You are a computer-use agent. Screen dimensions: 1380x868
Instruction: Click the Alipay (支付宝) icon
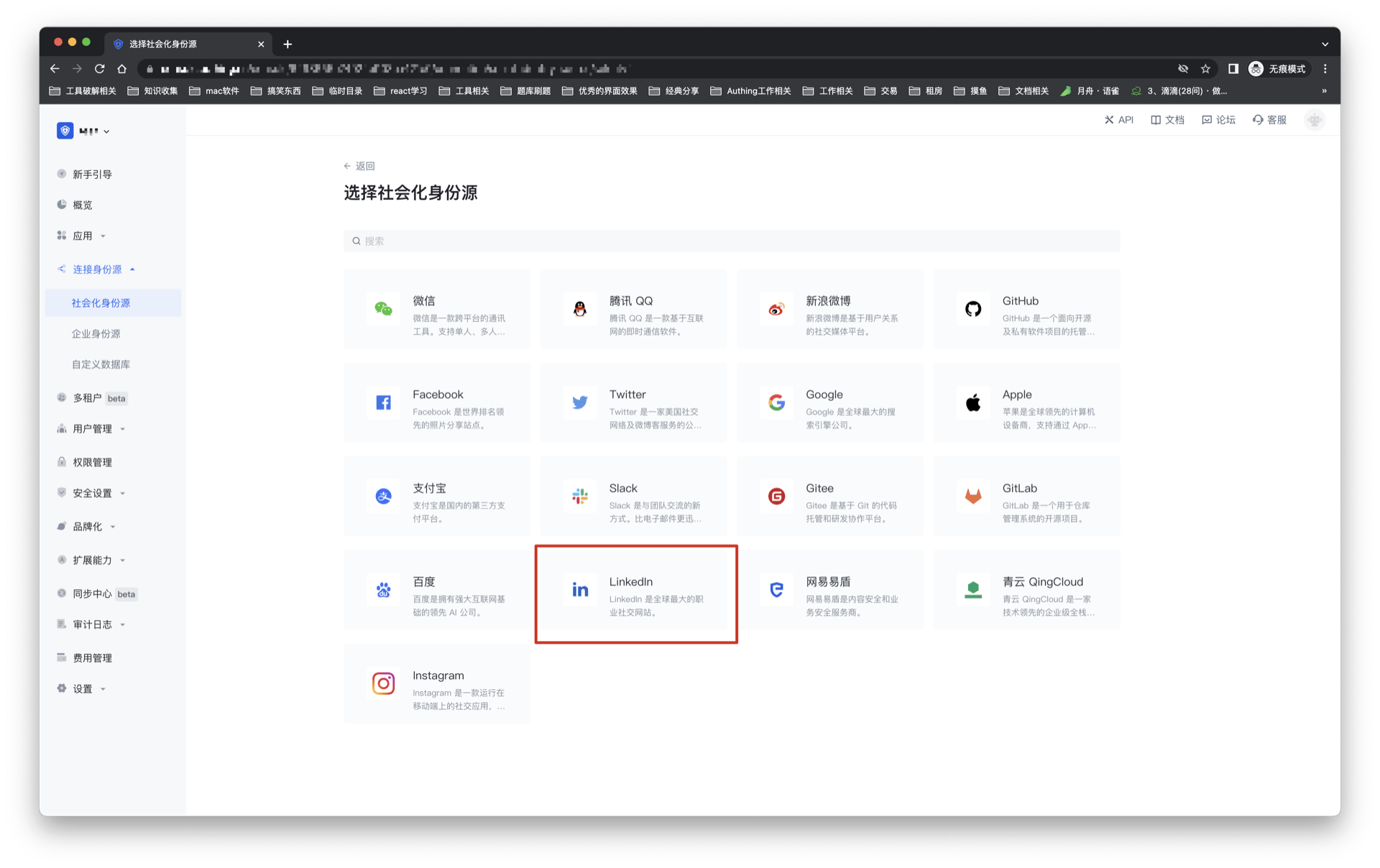click(x=383, y=496)
